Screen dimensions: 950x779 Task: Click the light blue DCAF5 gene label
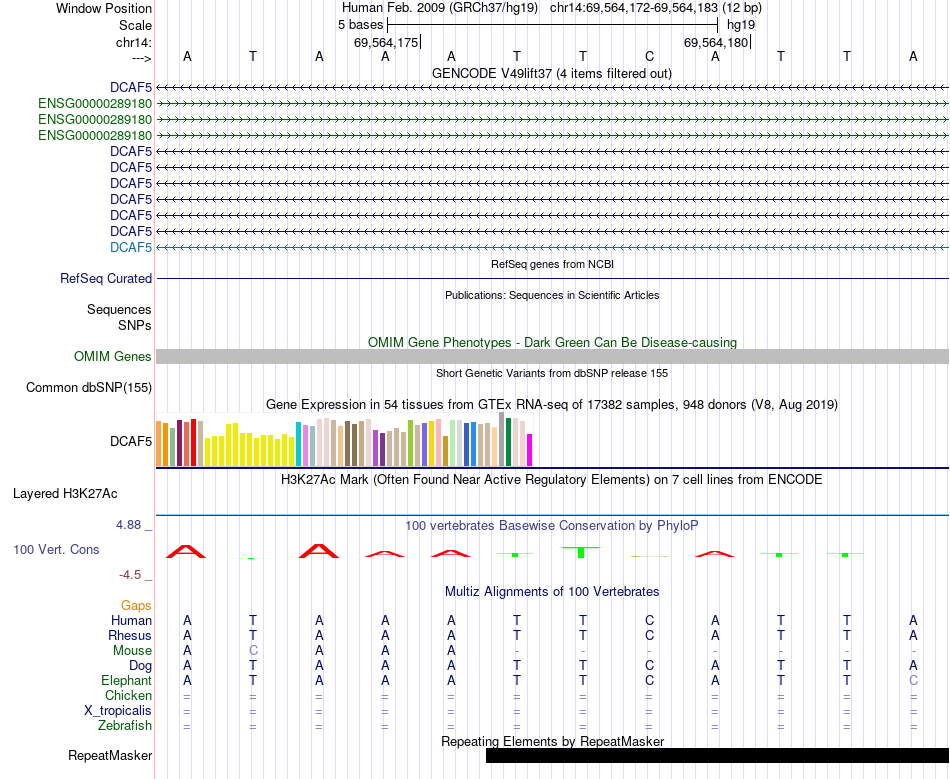[131, 247]
